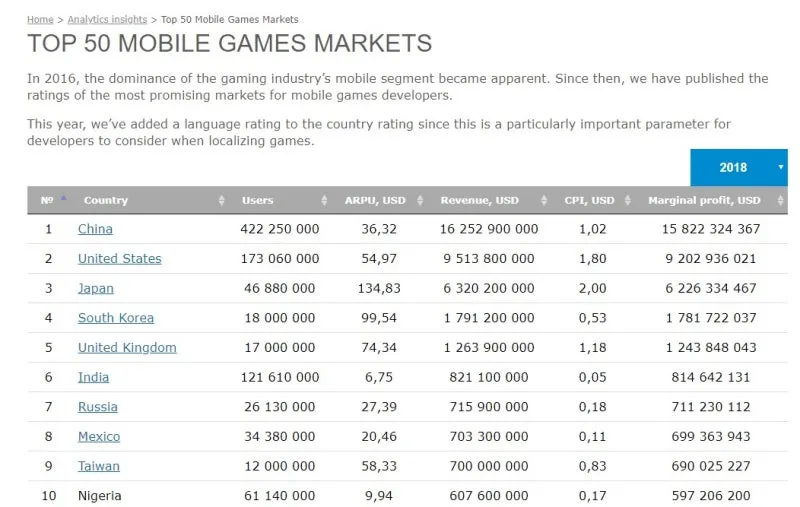This screenshot has height=507, width=800.
Task: Open the China country link
Action: pyautogui.click(x=95, y=229)
